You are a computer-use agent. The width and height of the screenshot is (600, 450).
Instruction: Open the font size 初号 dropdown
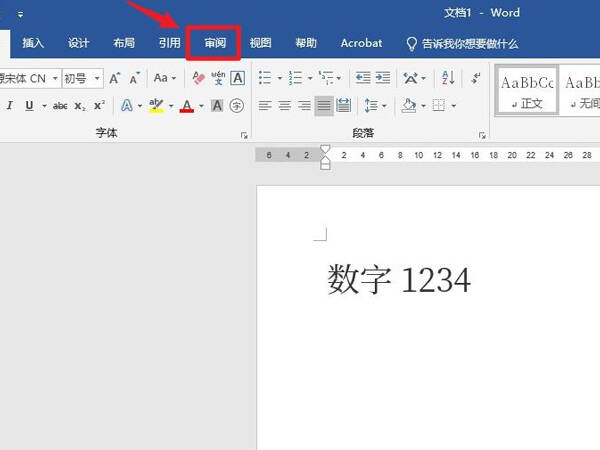pos(97,78)
